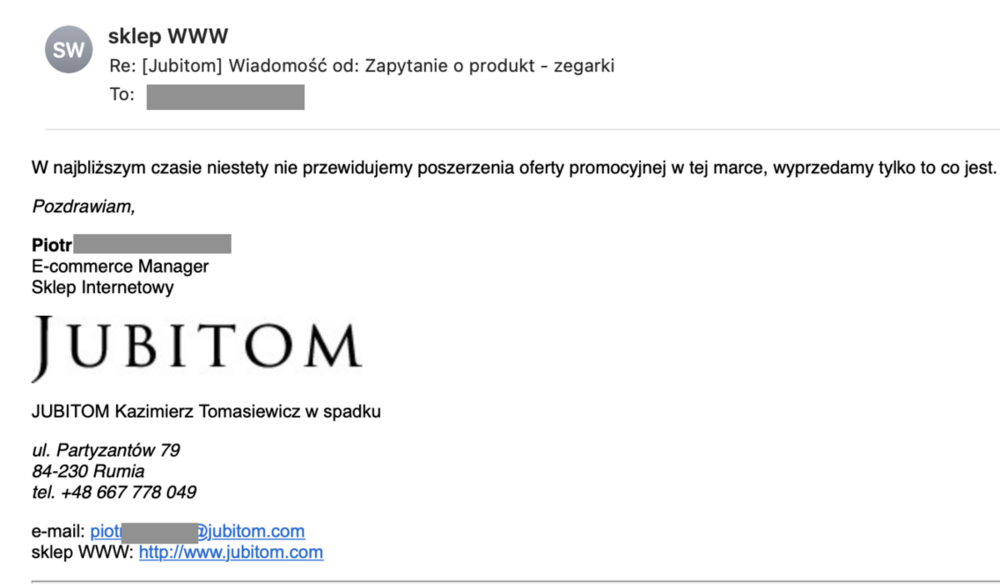Open the piotr@jubitom.com email link
The image size is (1000, 585).
pos(198,531)
